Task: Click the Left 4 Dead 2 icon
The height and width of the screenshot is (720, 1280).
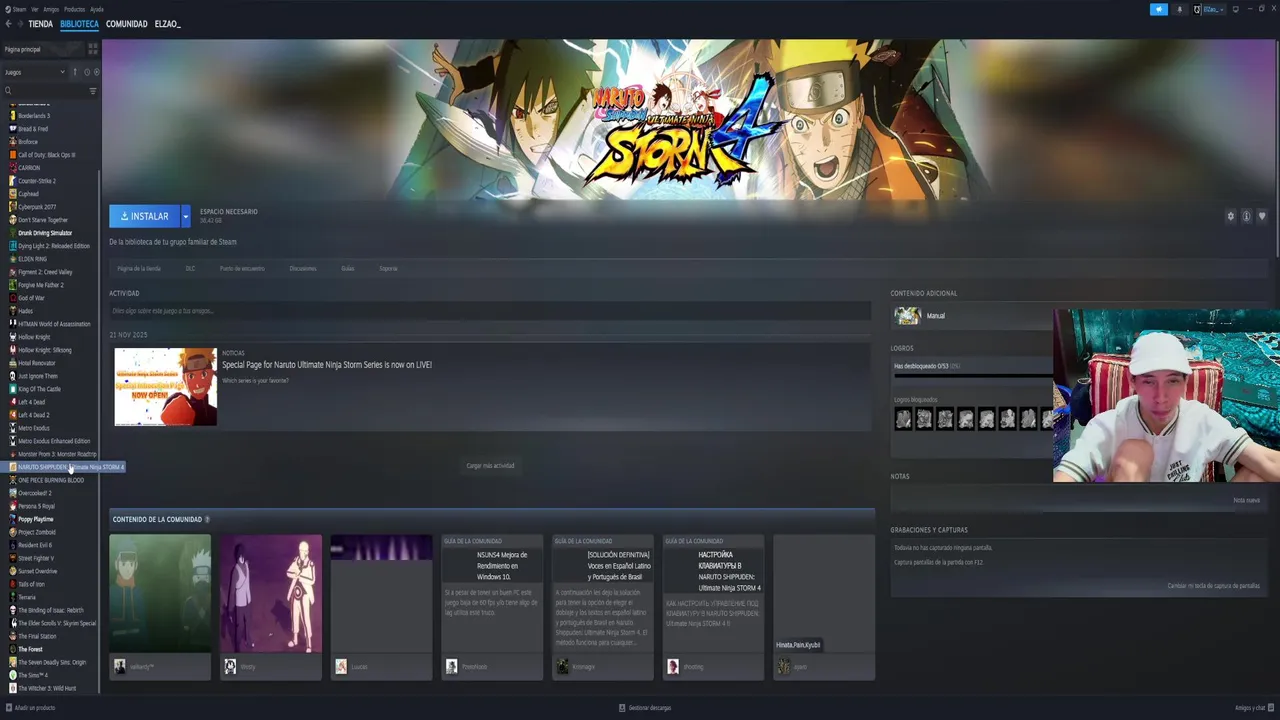Action: [x=13, y=415]
